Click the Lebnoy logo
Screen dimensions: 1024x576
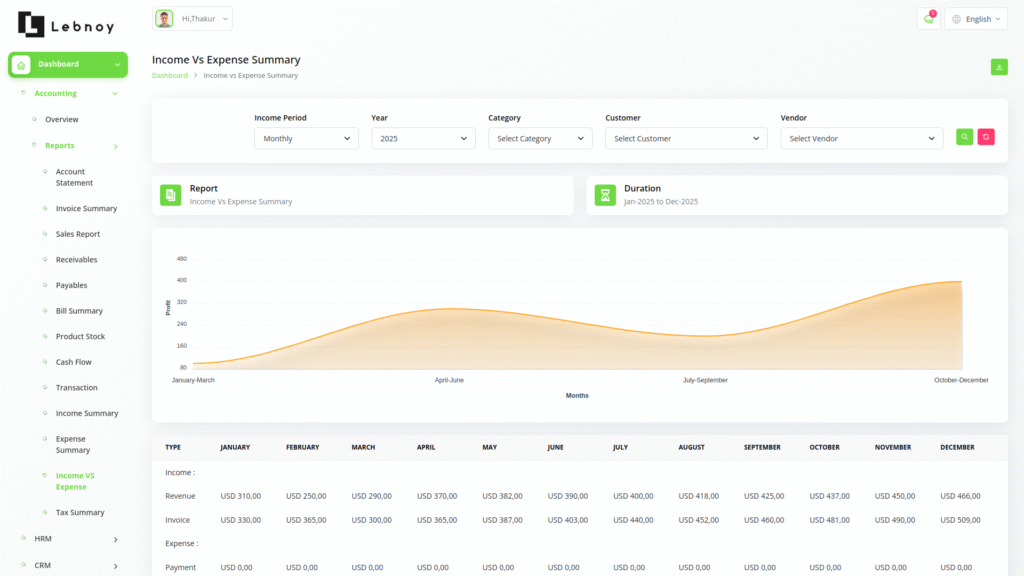pyautogui.click(x=66, y=24)
